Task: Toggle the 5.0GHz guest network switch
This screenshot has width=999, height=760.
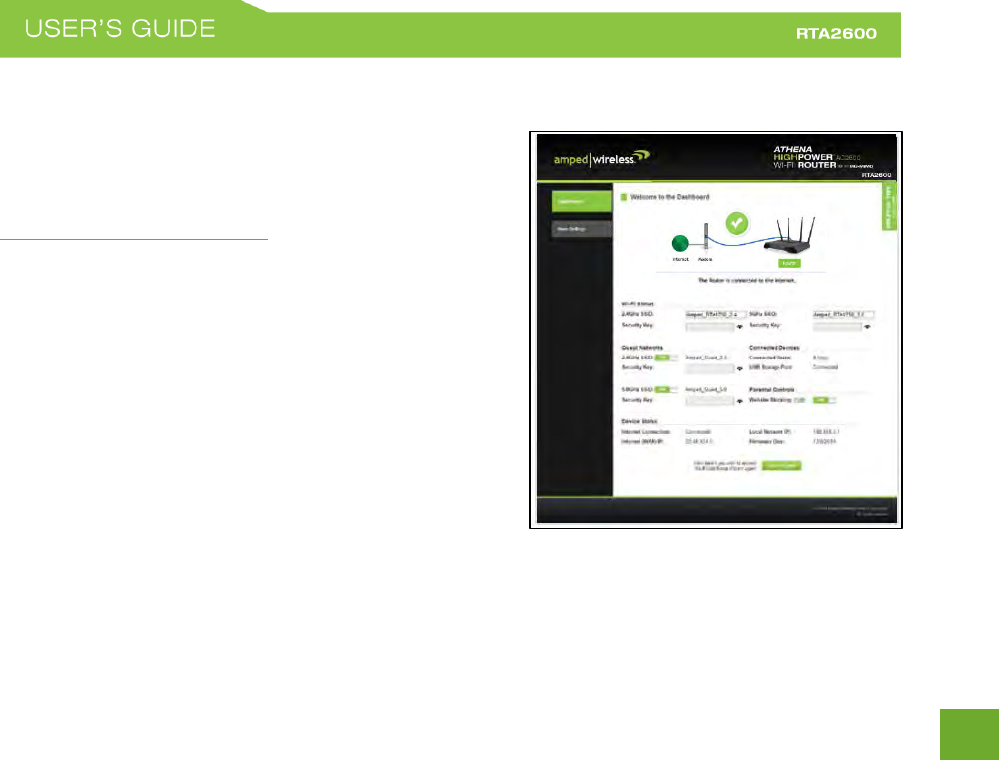Action: 666,389
